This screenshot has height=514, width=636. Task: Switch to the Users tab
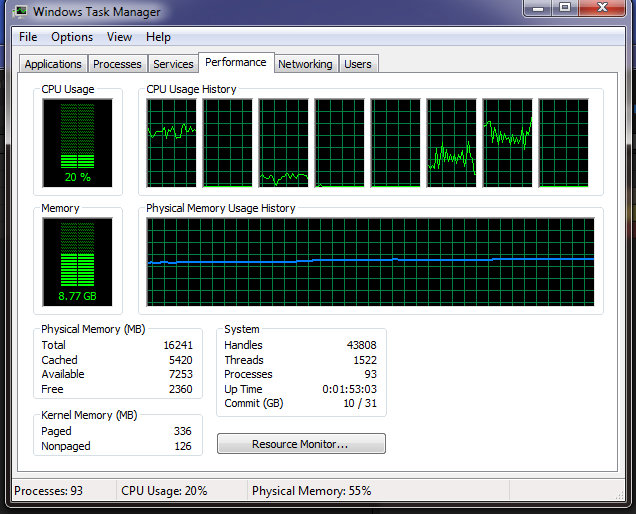pyautogui.click(x=358, y=64)
